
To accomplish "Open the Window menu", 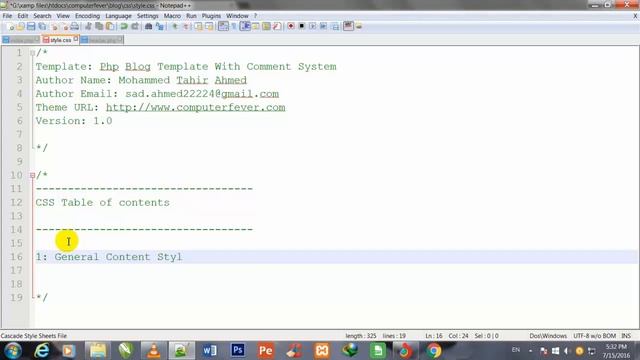I will [237, 16].
